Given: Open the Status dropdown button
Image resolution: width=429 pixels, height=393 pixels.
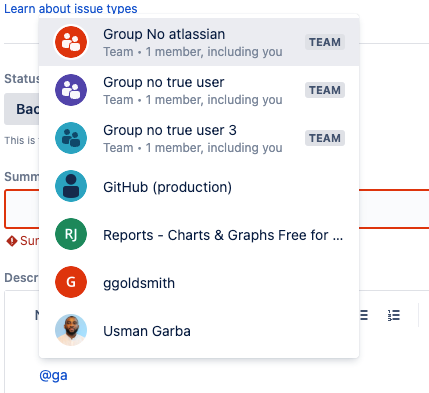Looking at the screenshot, I should pyautogui.click(x=22, y=109).
